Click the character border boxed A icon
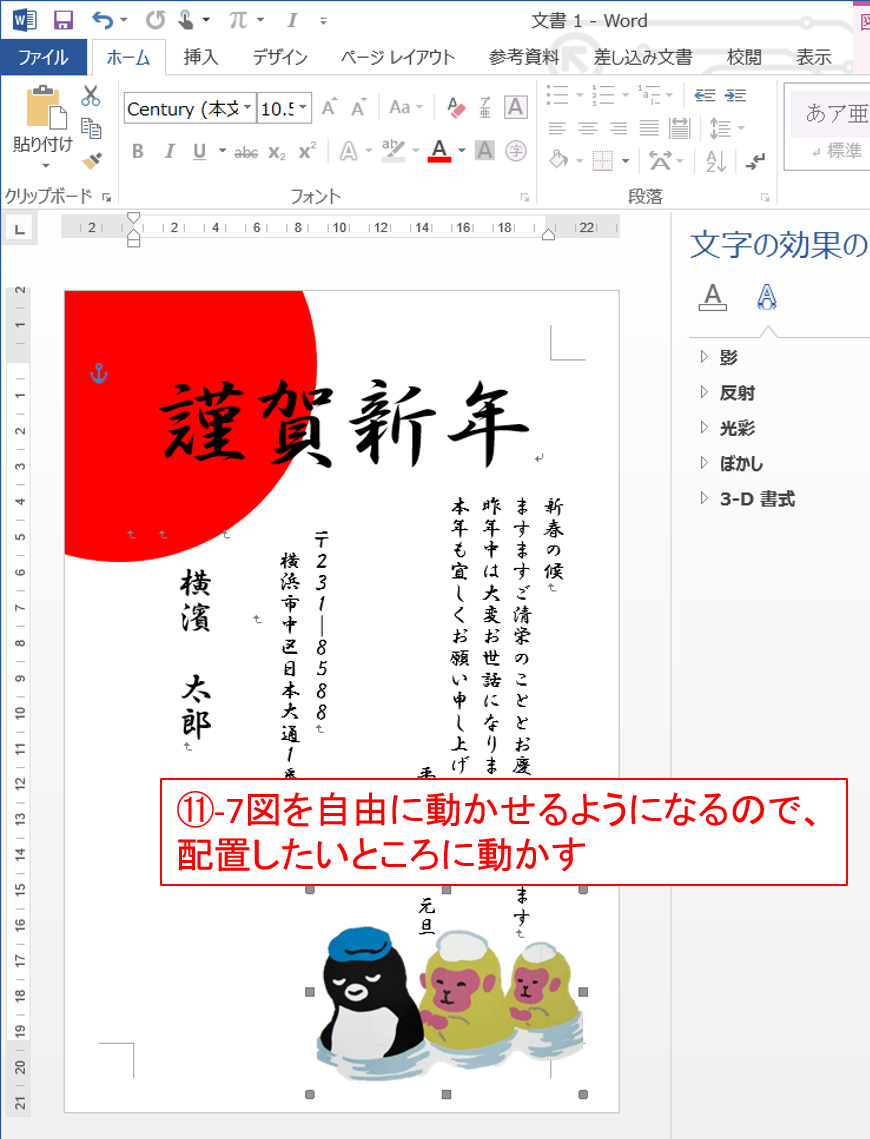 tap(516, 108)
